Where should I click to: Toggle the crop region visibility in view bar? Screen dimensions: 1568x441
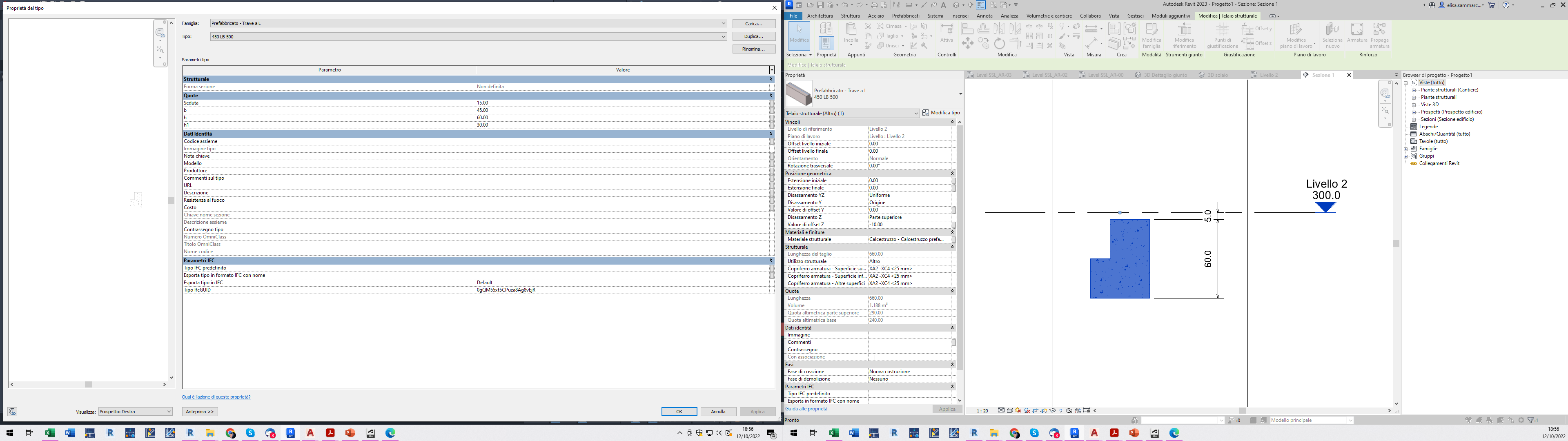click(x=1044, y=410)
